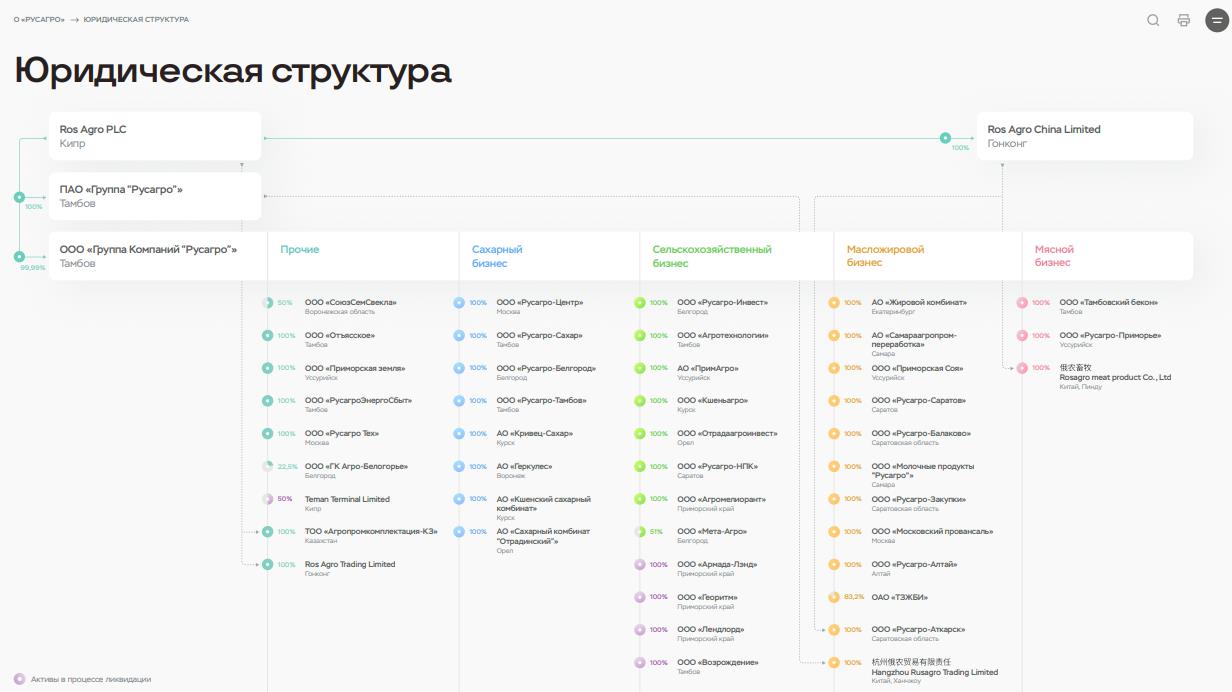The height and width of the screenshot is (692, 1232).
Task: Select the «Масложировой бизнес» column heading
Action: (x=885, y=256)
